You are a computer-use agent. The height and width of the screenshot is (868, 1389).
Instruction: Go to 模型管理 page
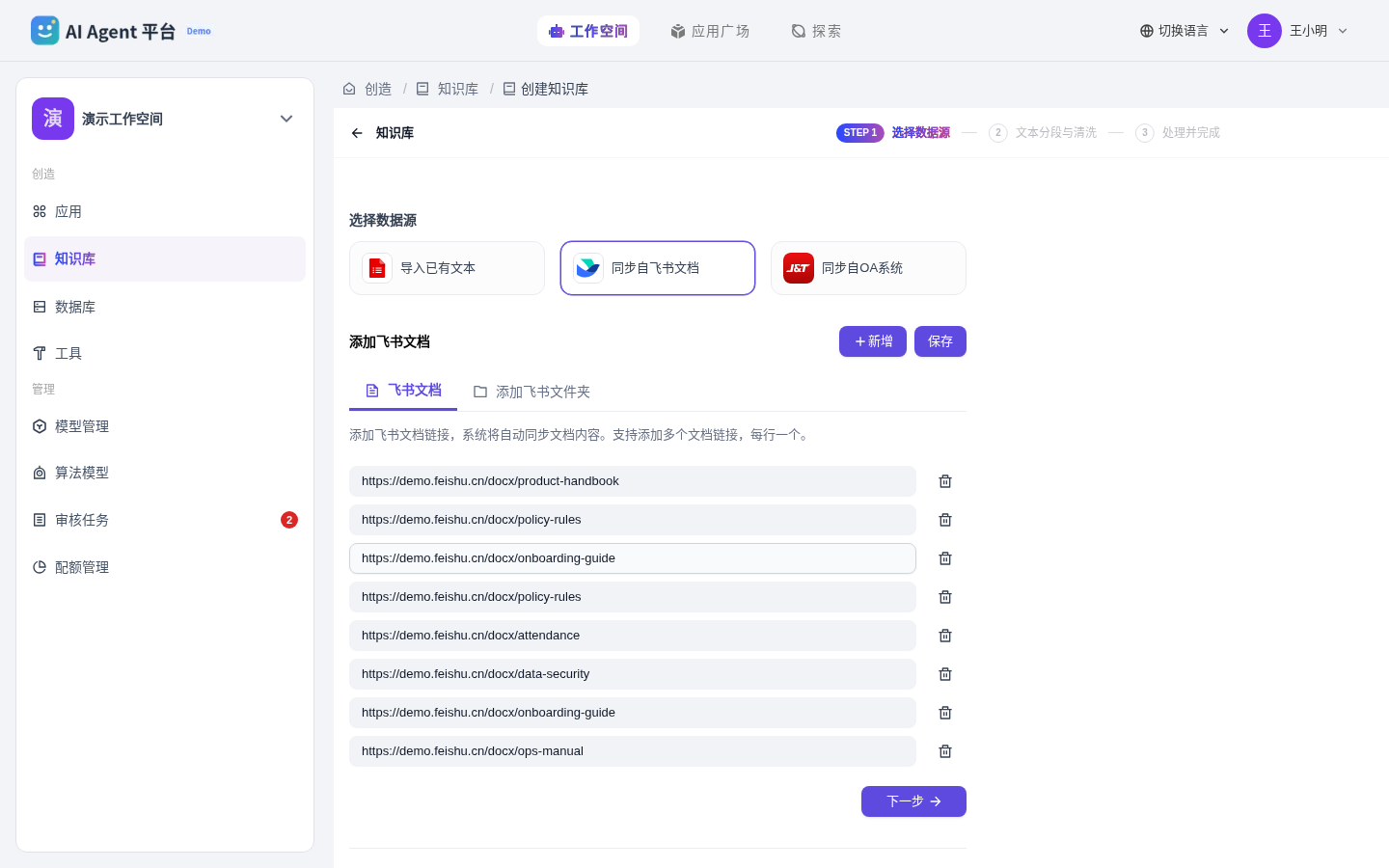tap(165, 426)
